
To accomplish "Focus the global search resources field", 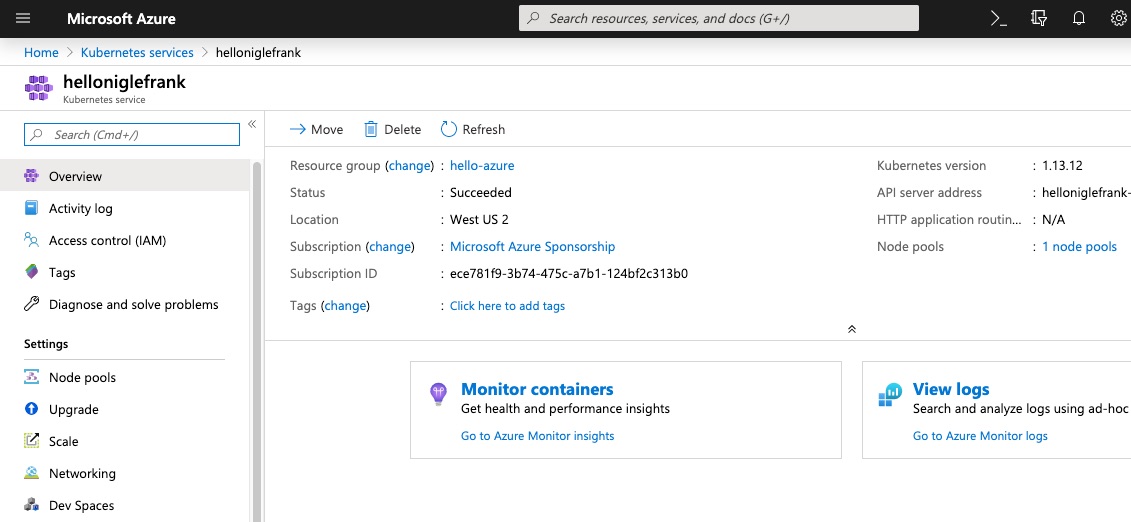I will click(x=718, y=19).
